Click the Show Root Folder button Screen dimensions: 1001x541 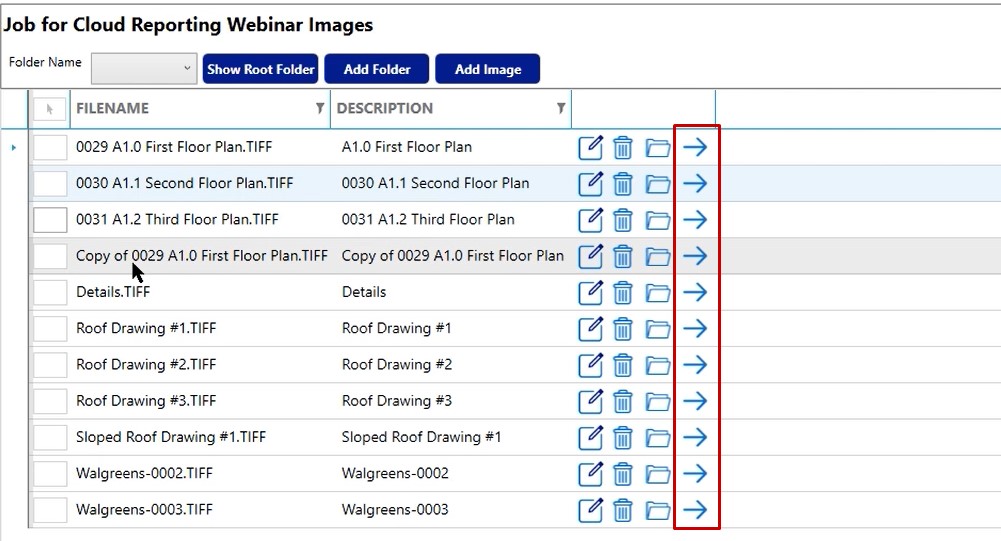pyautogui.click(x=260, y=69)
